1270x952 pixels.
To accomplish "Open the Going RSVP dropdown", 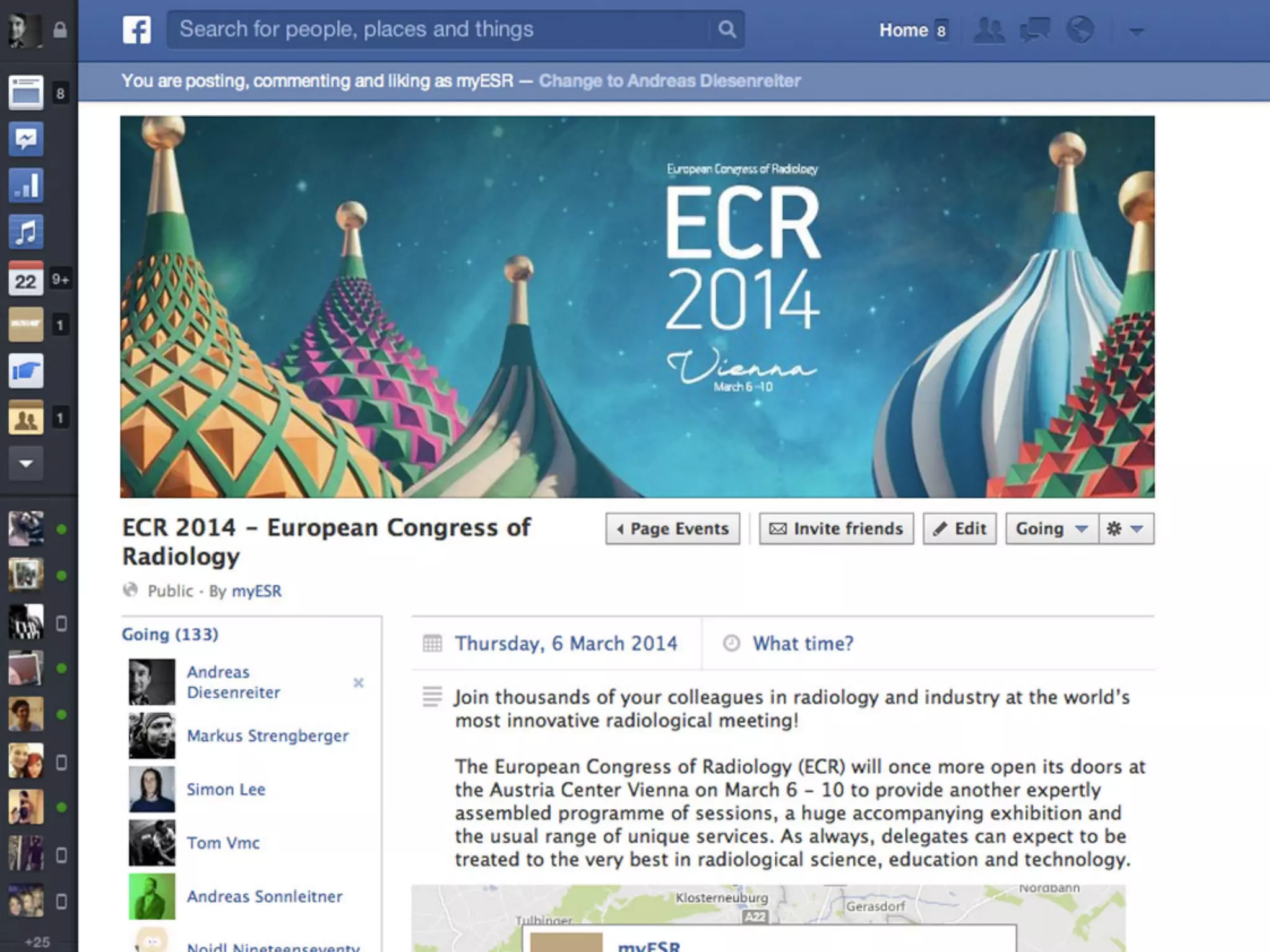I will click(1052, 529).
